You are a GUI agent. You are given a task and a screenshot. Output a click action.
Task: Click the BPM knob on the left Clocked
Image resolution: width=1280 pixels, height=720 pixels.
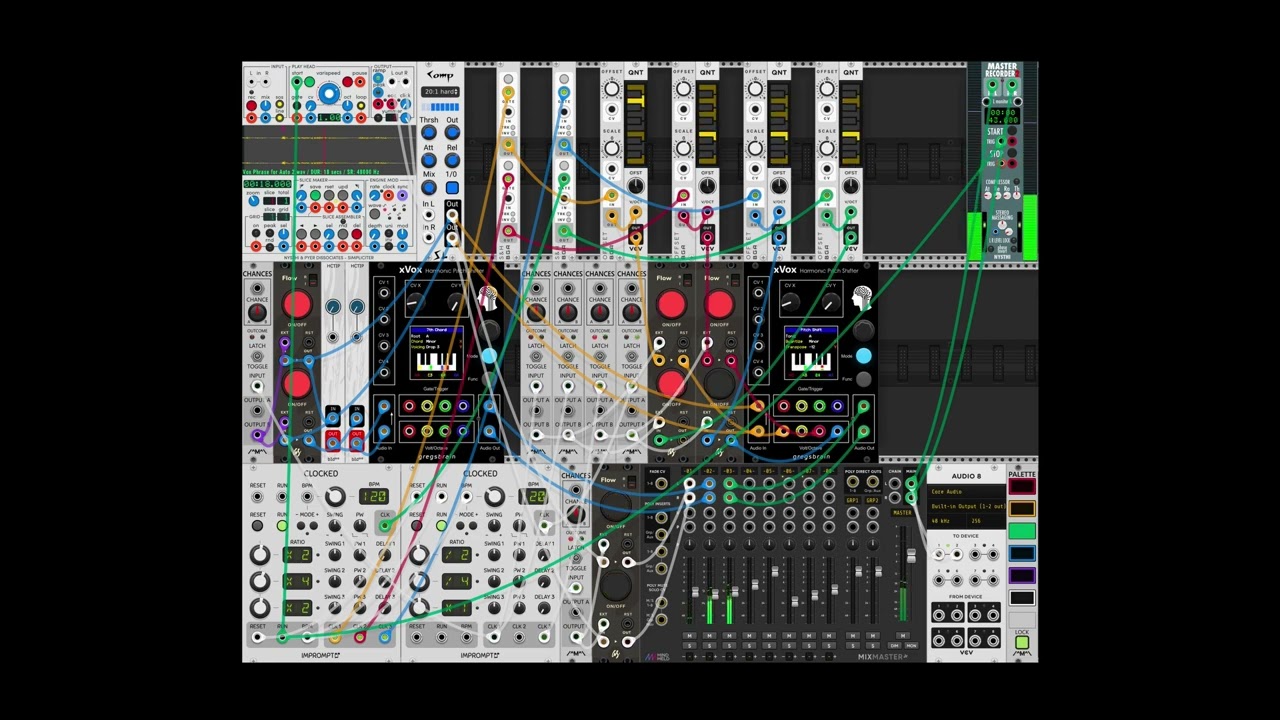[335, 496]
